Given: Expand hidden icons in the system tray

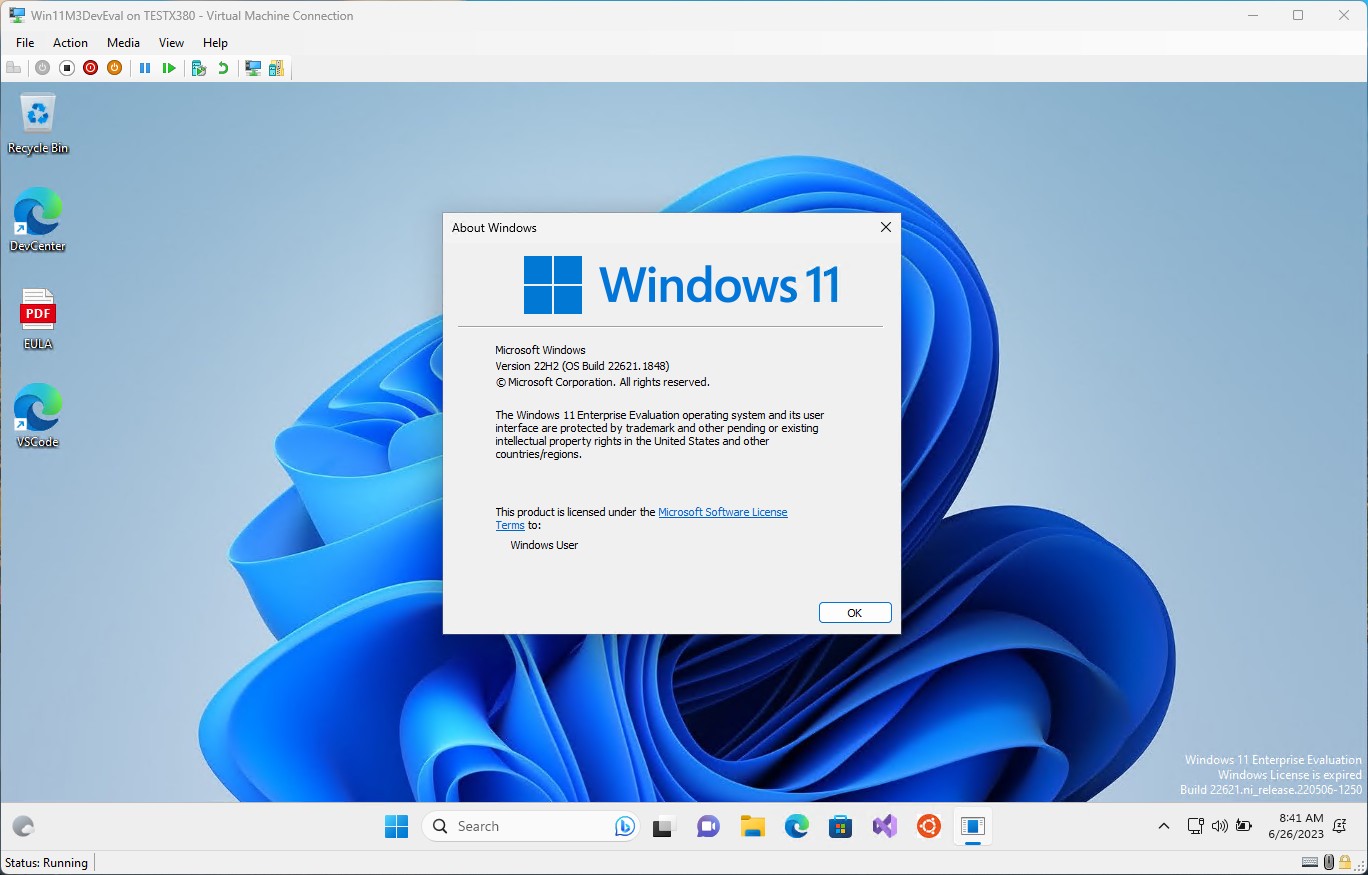Looking at the screenshot, I should (1163, 826).
